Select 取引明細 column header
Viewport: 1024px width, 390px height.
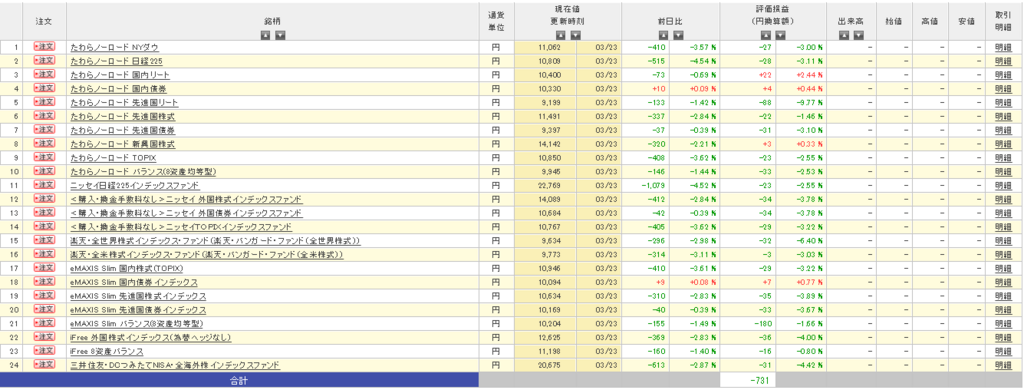click(1002, 21)
